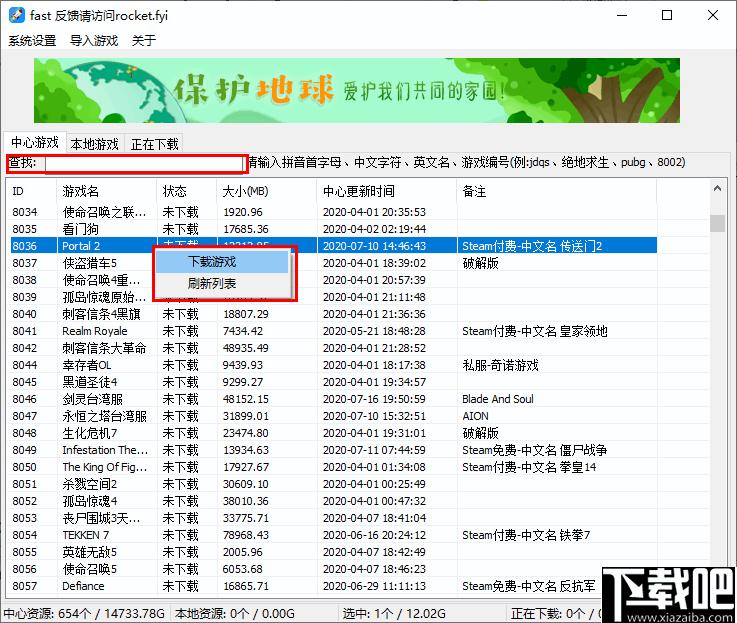The image size is (737, 623).
Task: Select the Defiance game row
Action: 333,586
